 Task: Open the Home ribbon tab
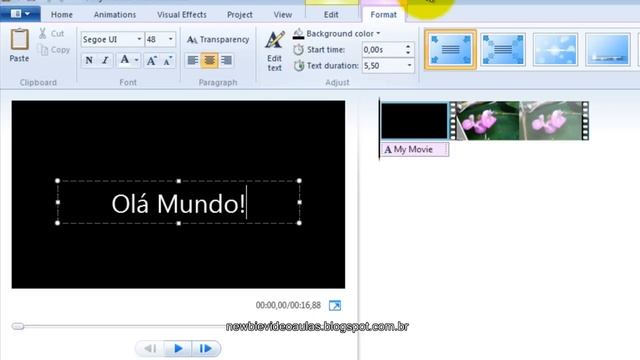pos(62,15)
